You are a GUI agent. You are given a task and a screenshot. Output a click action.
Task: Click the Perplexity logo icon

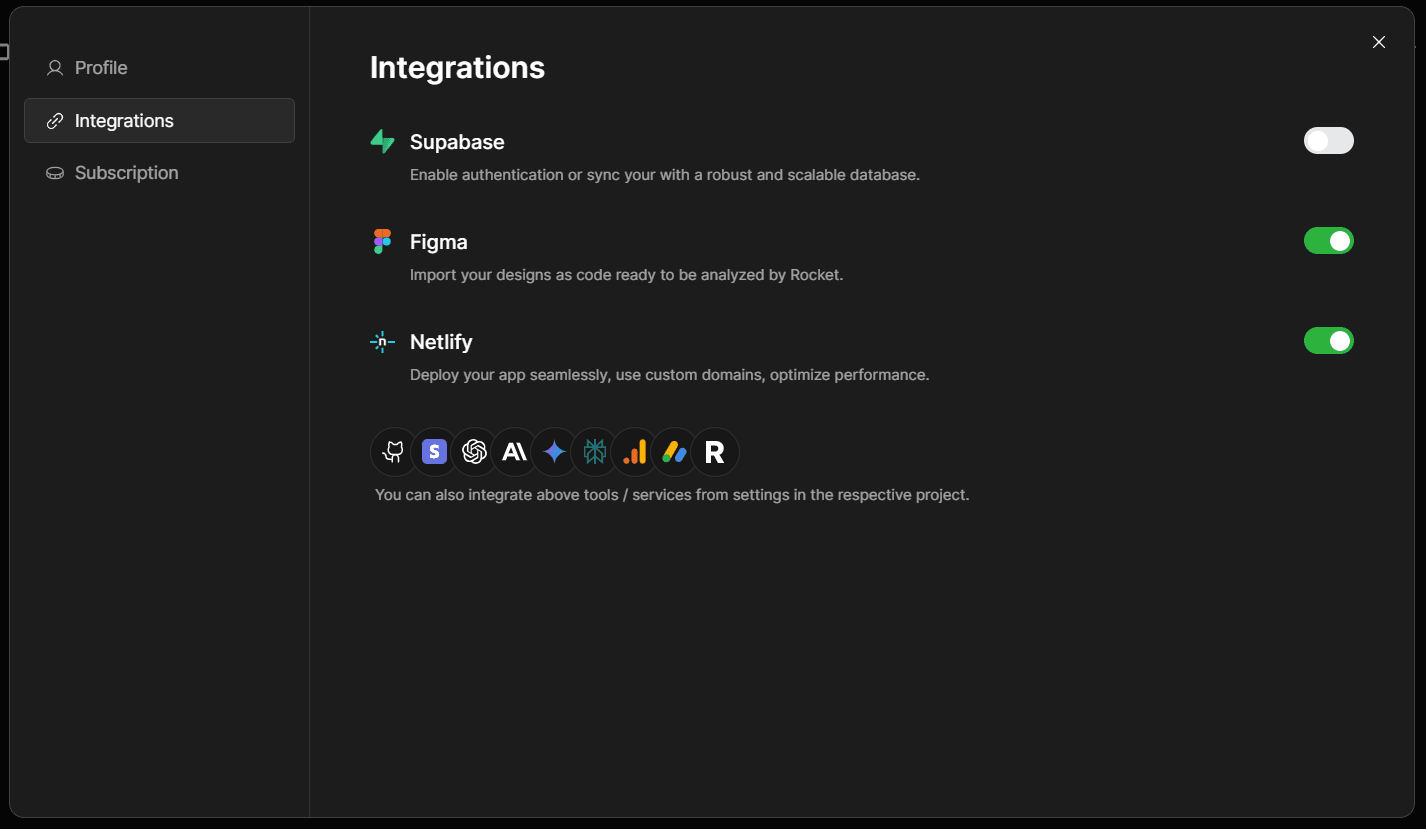595,452
